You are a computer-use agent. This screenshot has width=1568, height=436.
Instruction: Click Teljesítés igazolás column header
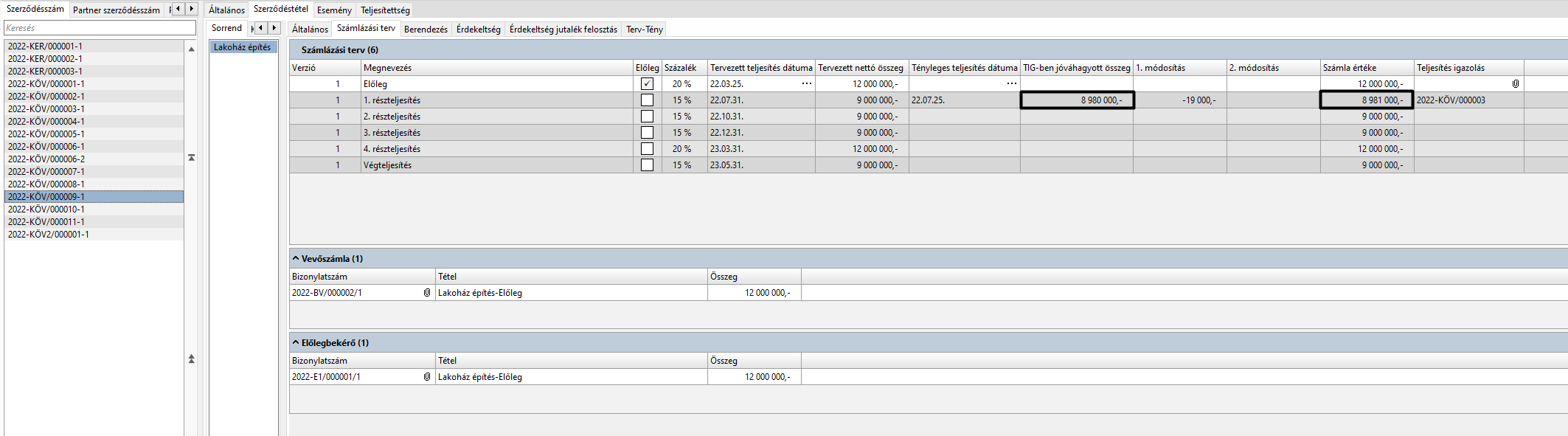click(1468, 68)
